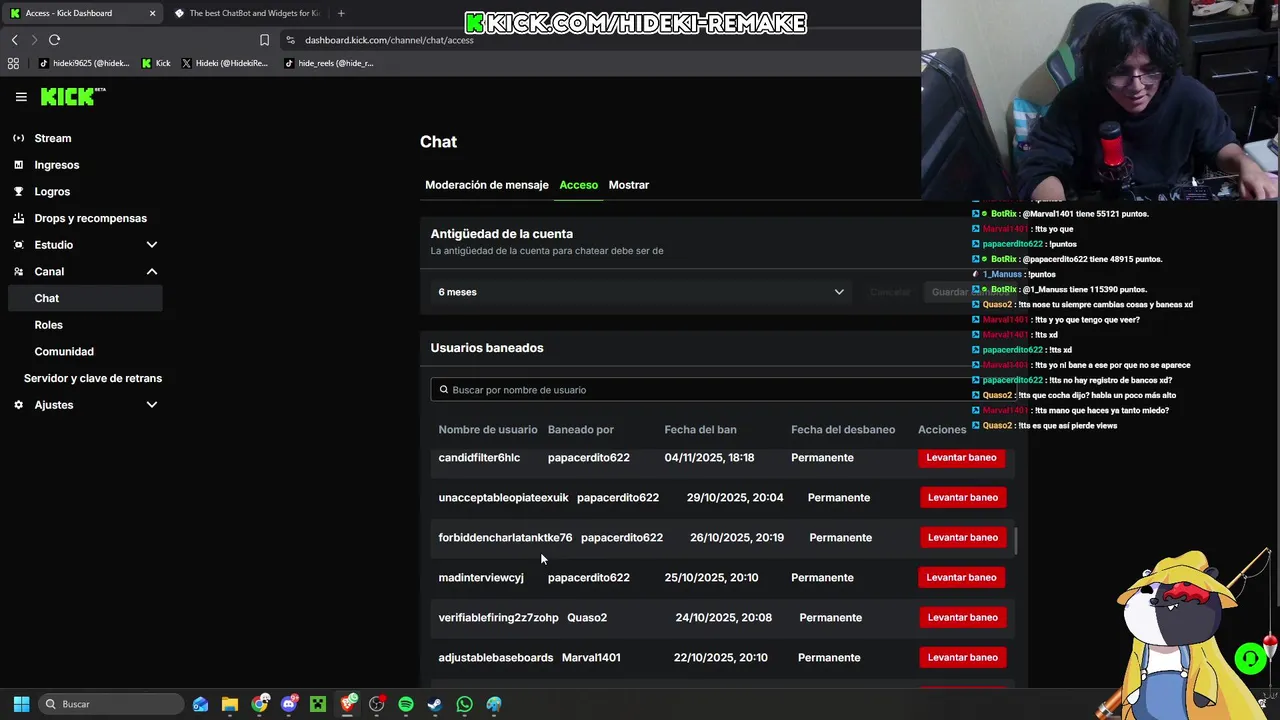
Task: Click the banned users list scrollbar
Action: pos(1016,541)
